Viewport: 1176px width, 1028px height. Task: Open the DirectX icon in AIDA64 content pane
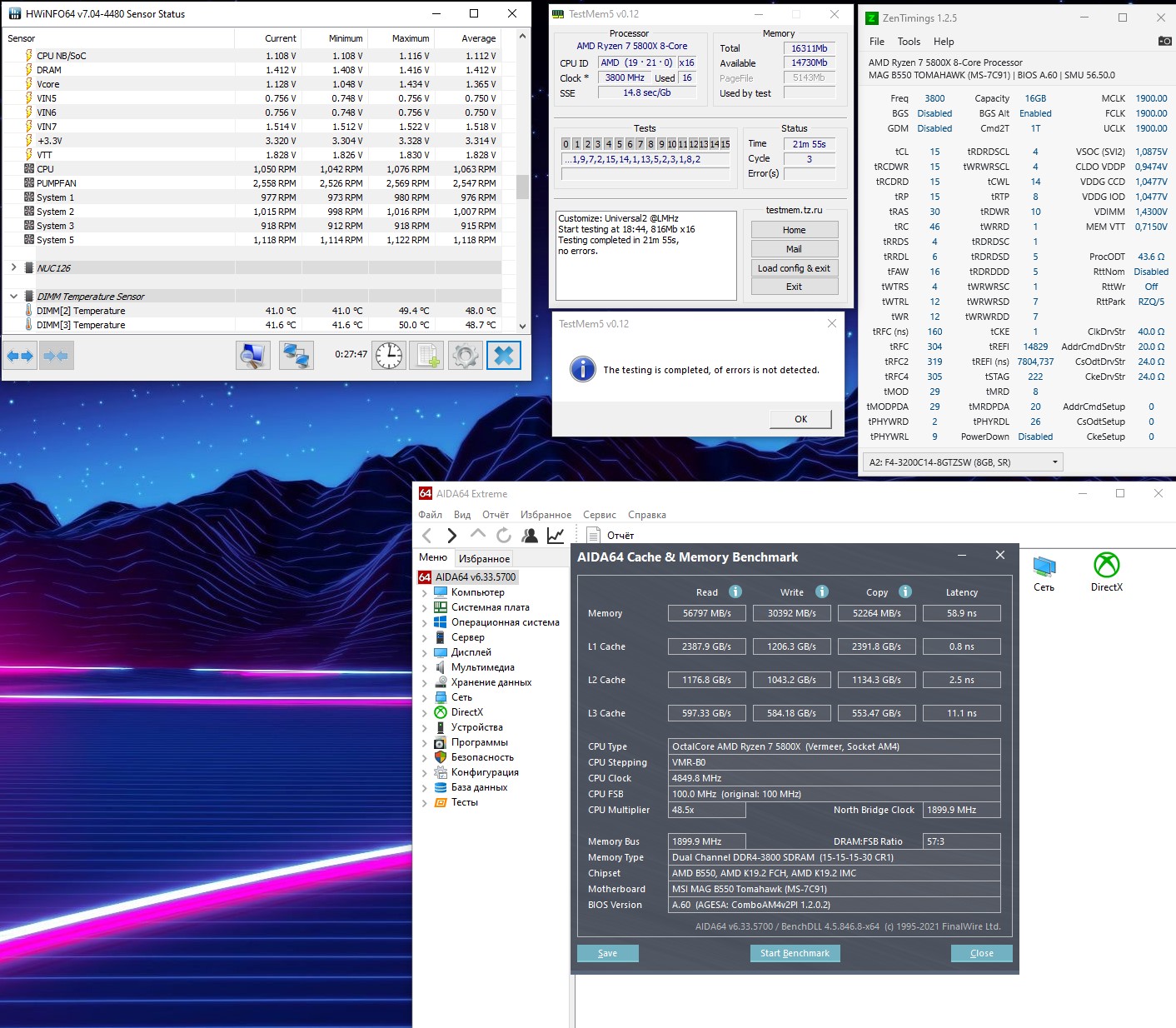tap(1107, 573)
